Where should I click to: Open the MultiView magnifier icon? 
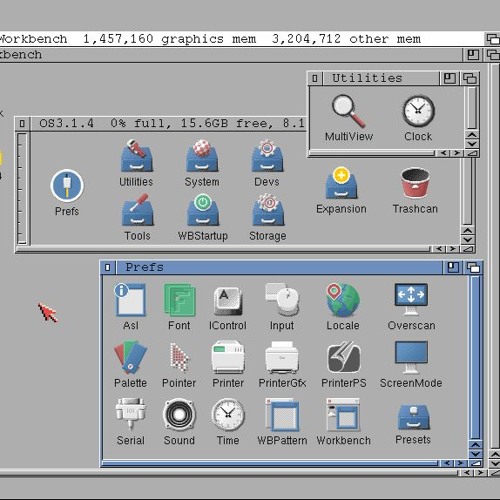[x=349, y=112]
